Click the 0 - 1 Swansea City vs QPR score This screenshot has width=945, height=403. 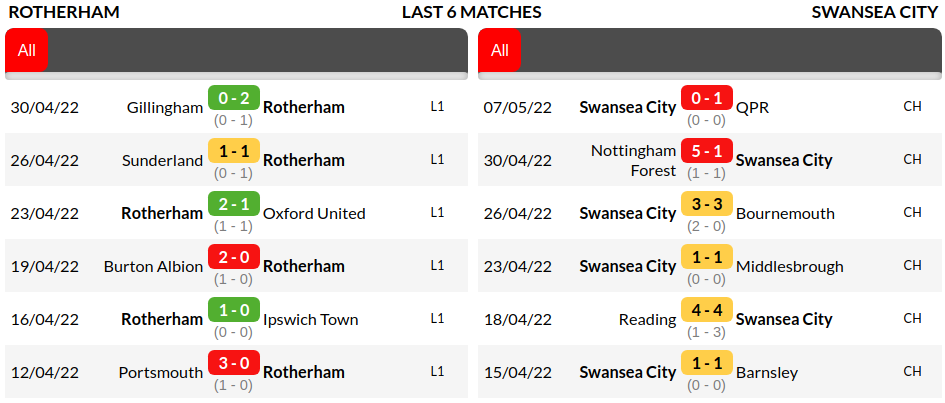coord(707,98)
